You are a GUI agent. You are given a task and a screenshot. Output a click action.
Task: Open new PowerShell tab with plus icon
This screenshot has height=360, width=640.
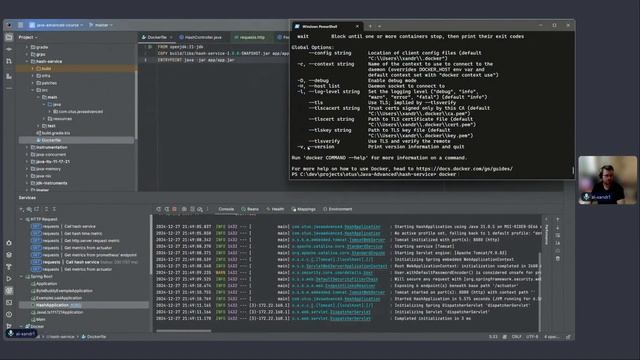click(x=370, y=26)
